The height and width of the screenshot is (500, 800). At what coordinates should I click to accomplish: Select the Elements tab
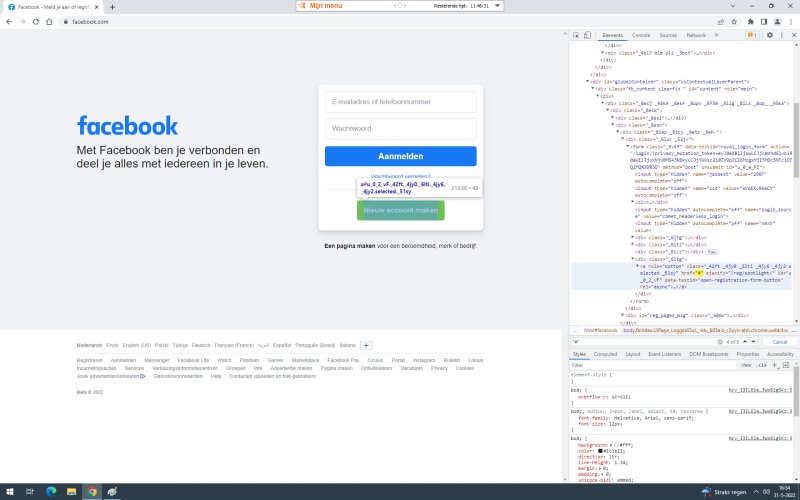(x=612, y=35)
